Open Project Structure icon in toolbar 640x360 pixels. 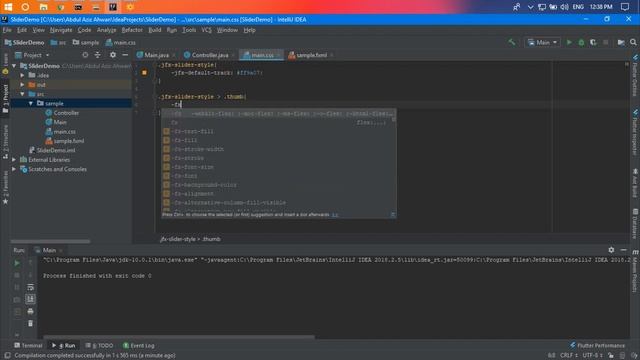point(621,42)
